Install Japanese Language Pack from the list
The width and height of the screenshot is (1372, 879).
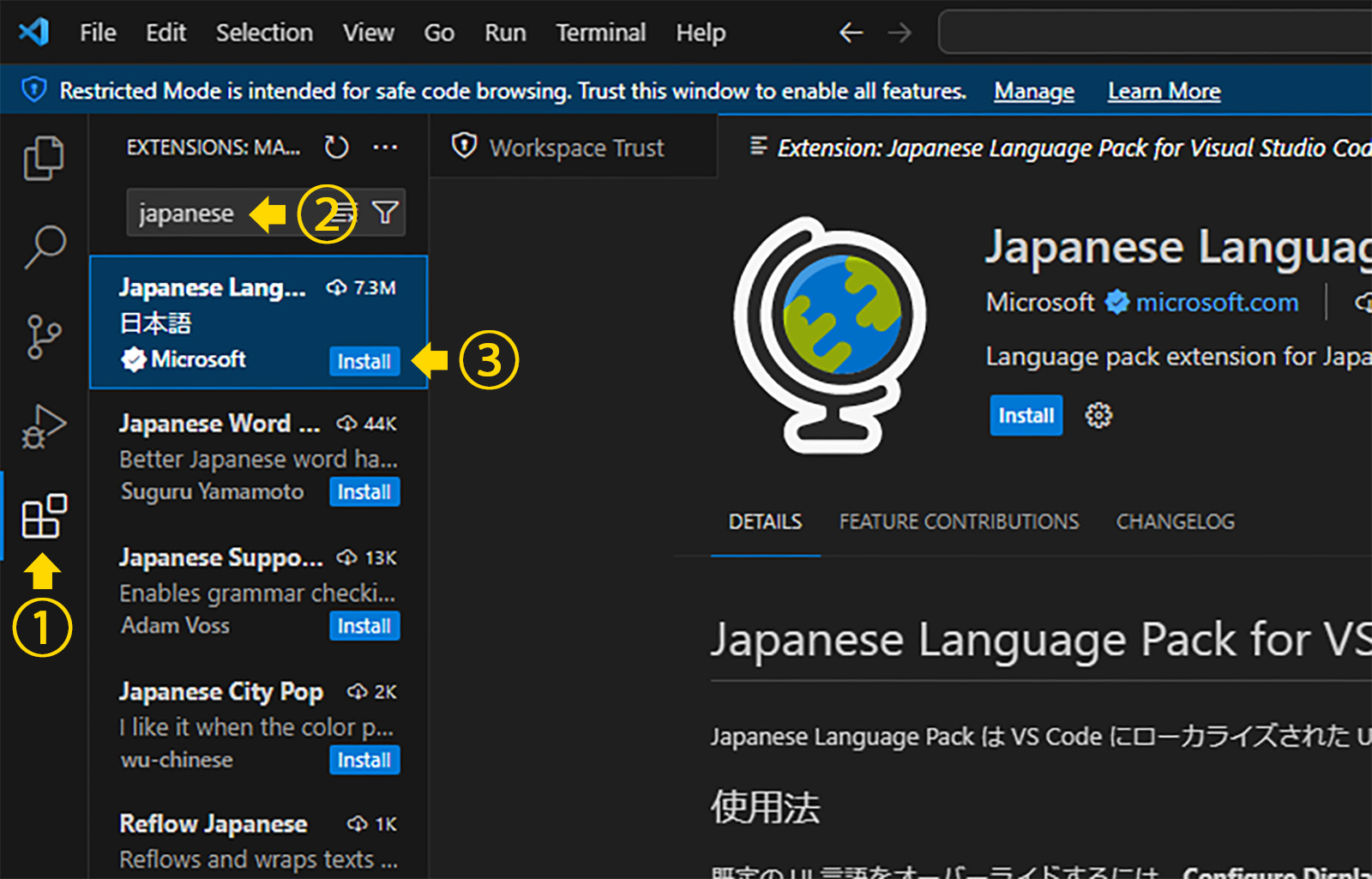click(364, 361)
